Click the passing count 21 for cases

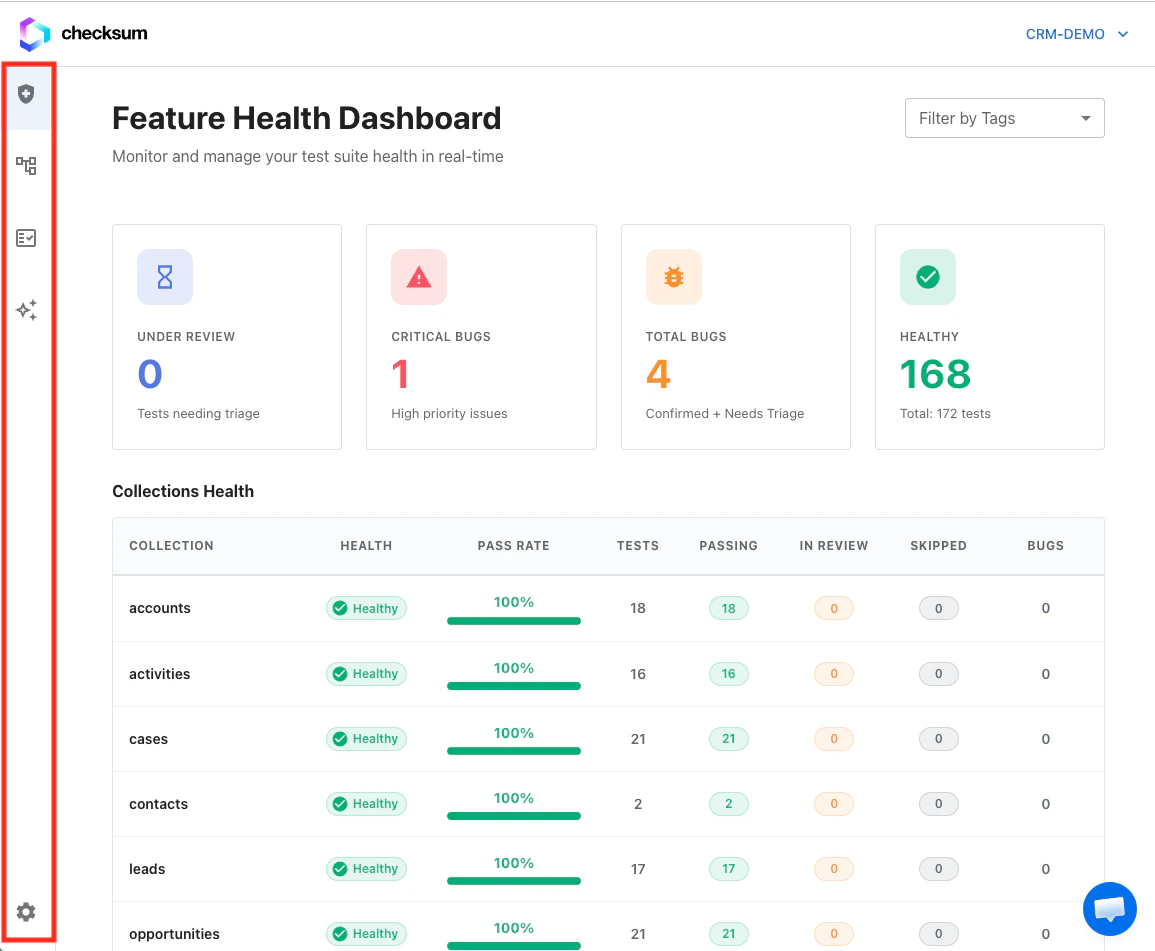tap(729, 739)
